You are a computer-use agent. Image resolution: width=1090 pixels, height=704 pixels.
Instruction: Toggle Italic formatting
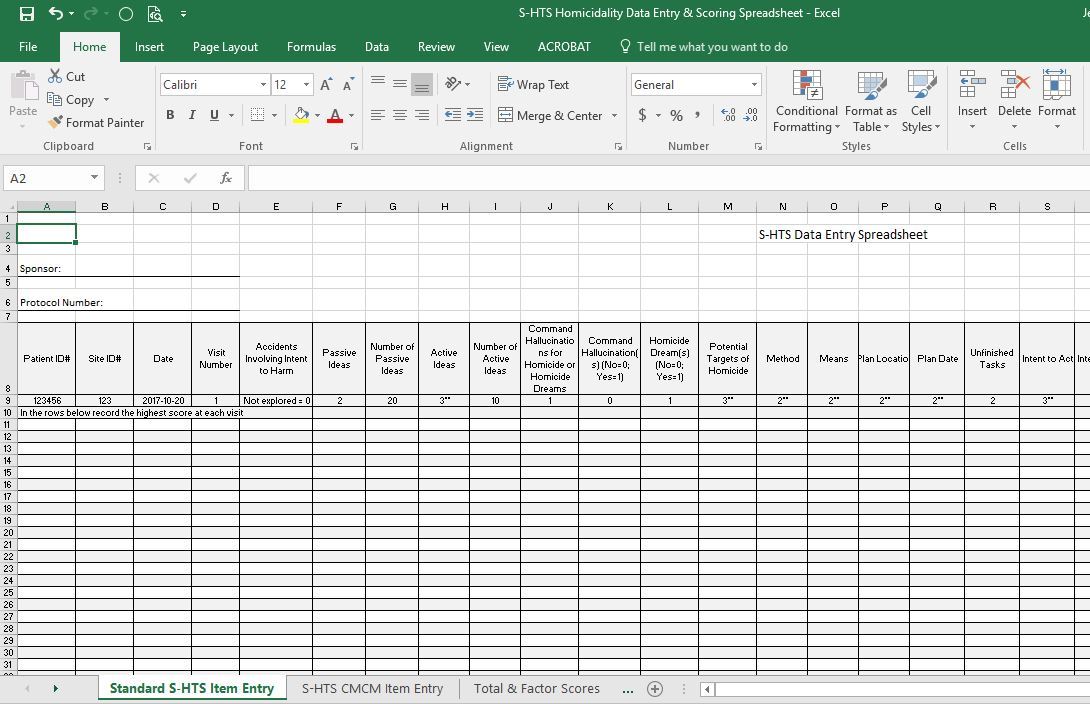[192, 116]
